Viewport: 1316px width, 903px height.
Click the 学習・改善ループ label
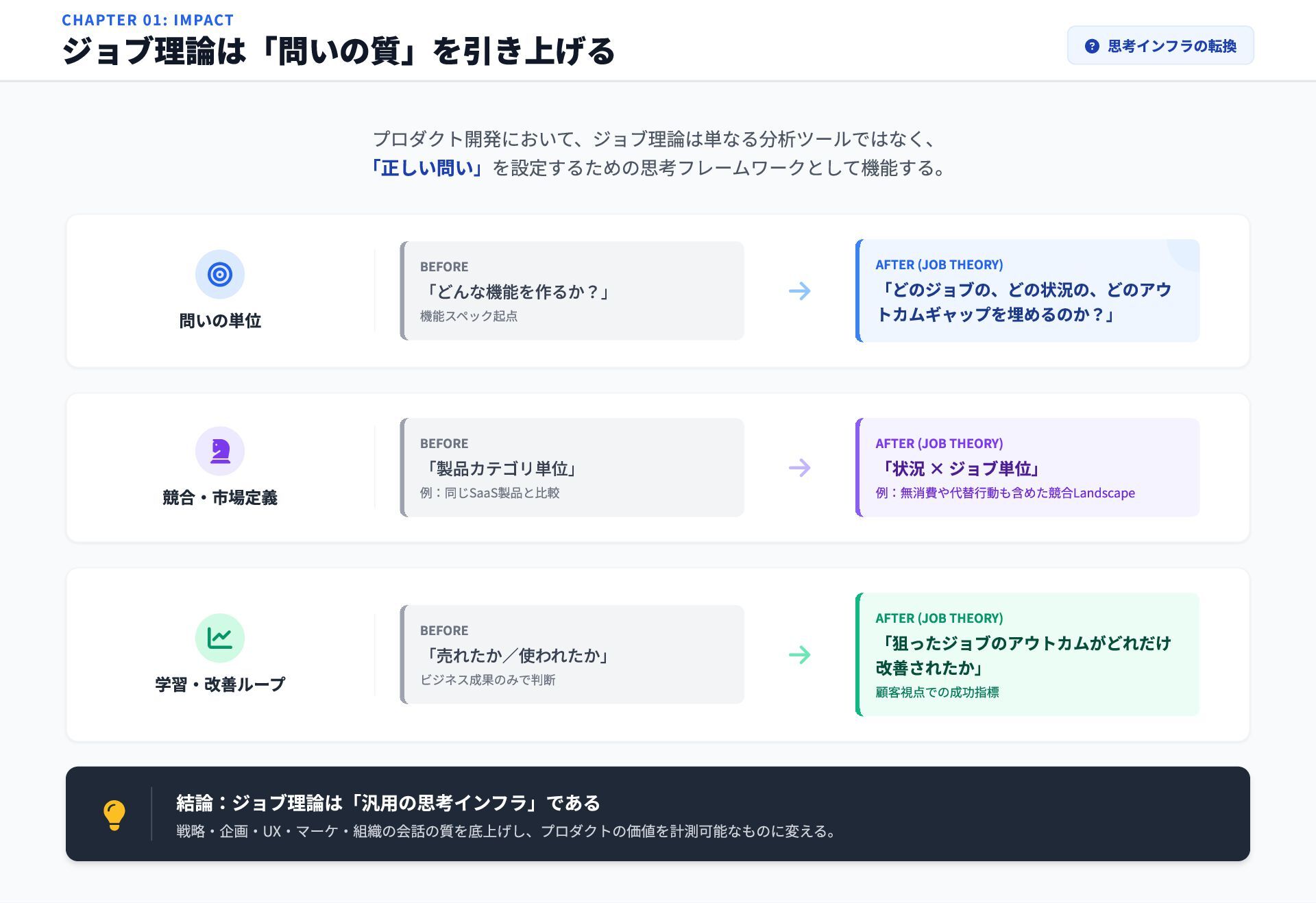coord(220,684)
